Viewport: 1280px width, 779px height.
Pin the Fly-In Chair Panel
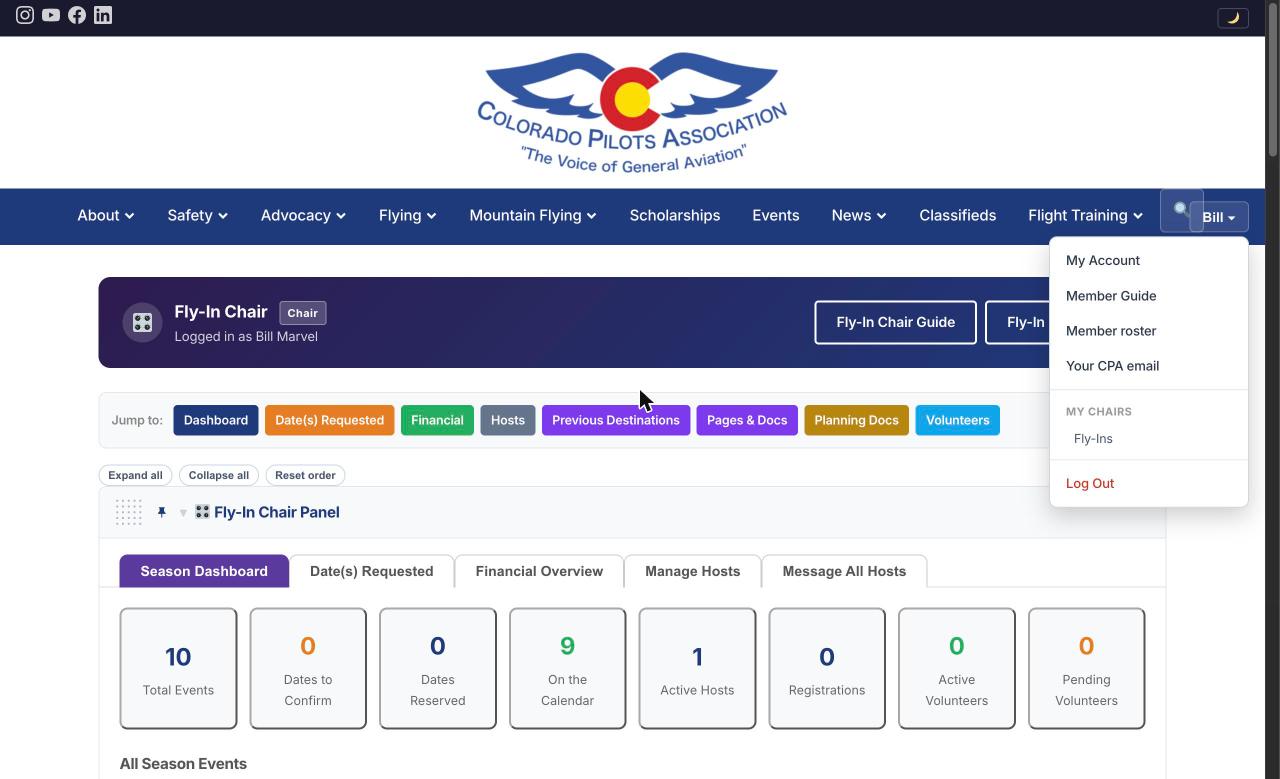(161, 512)
